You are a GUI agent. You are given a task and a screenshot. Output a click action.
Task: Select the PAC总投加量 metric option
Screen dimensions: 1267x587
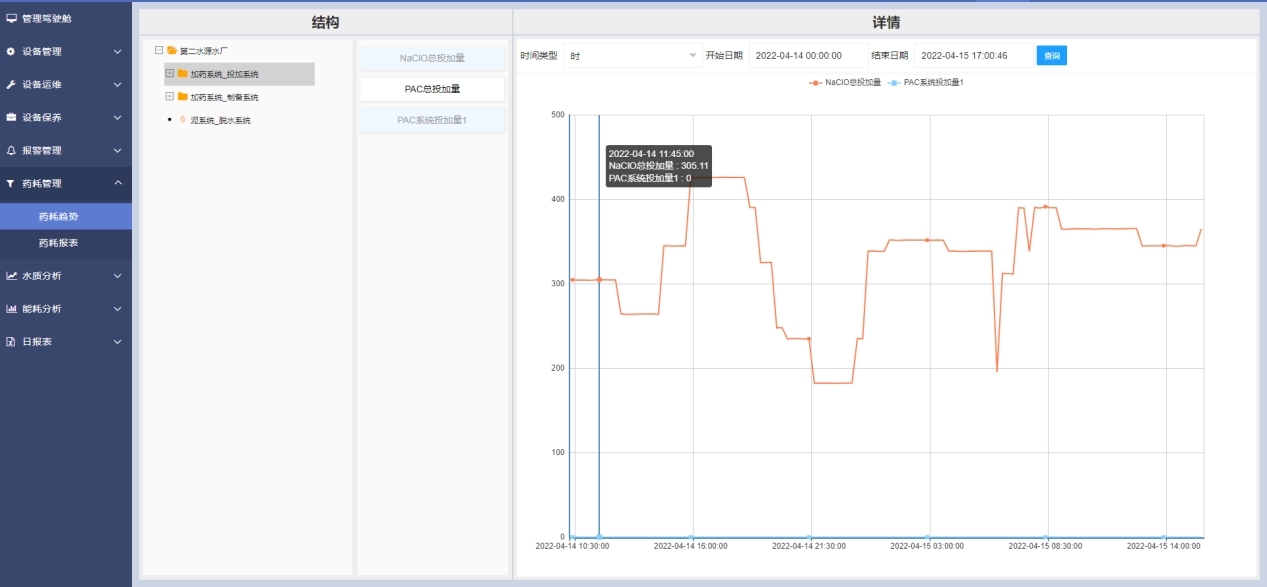[432, 89]
